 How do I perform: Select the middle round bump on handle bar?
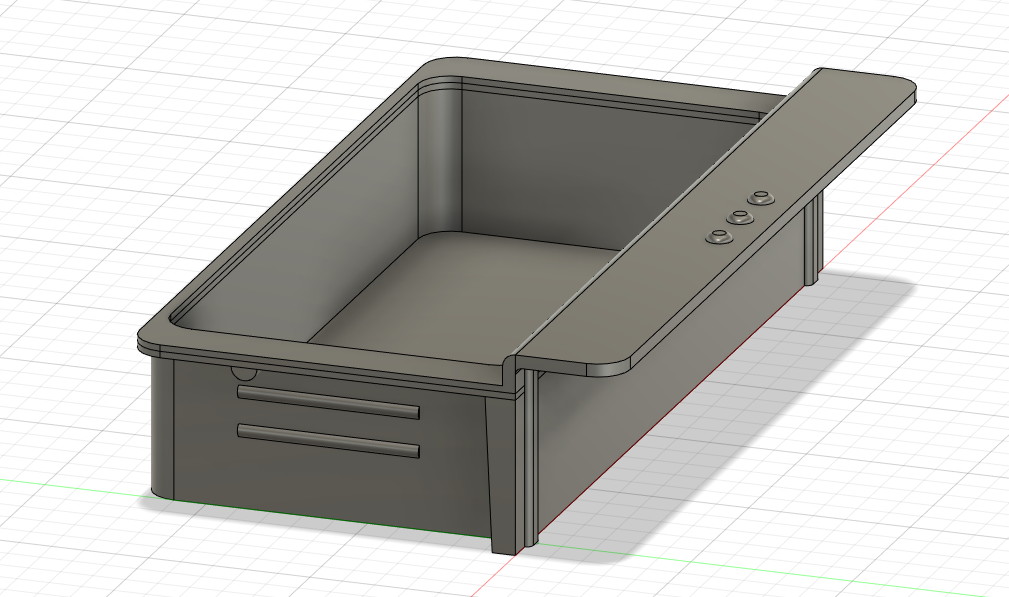point(740,218)
